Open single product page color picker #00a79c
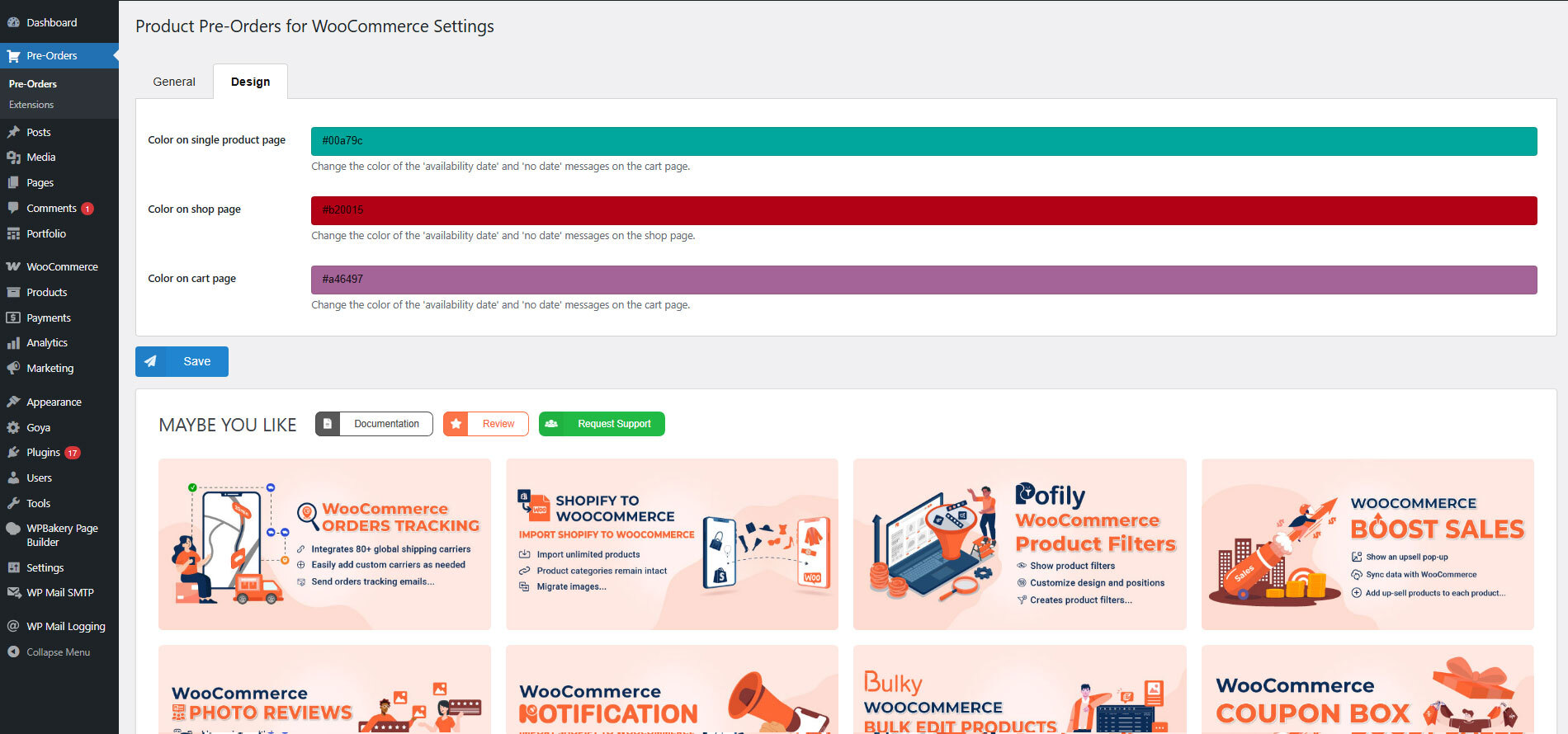The width and height of the screenshot is (1568, 734). pos(924,141)
